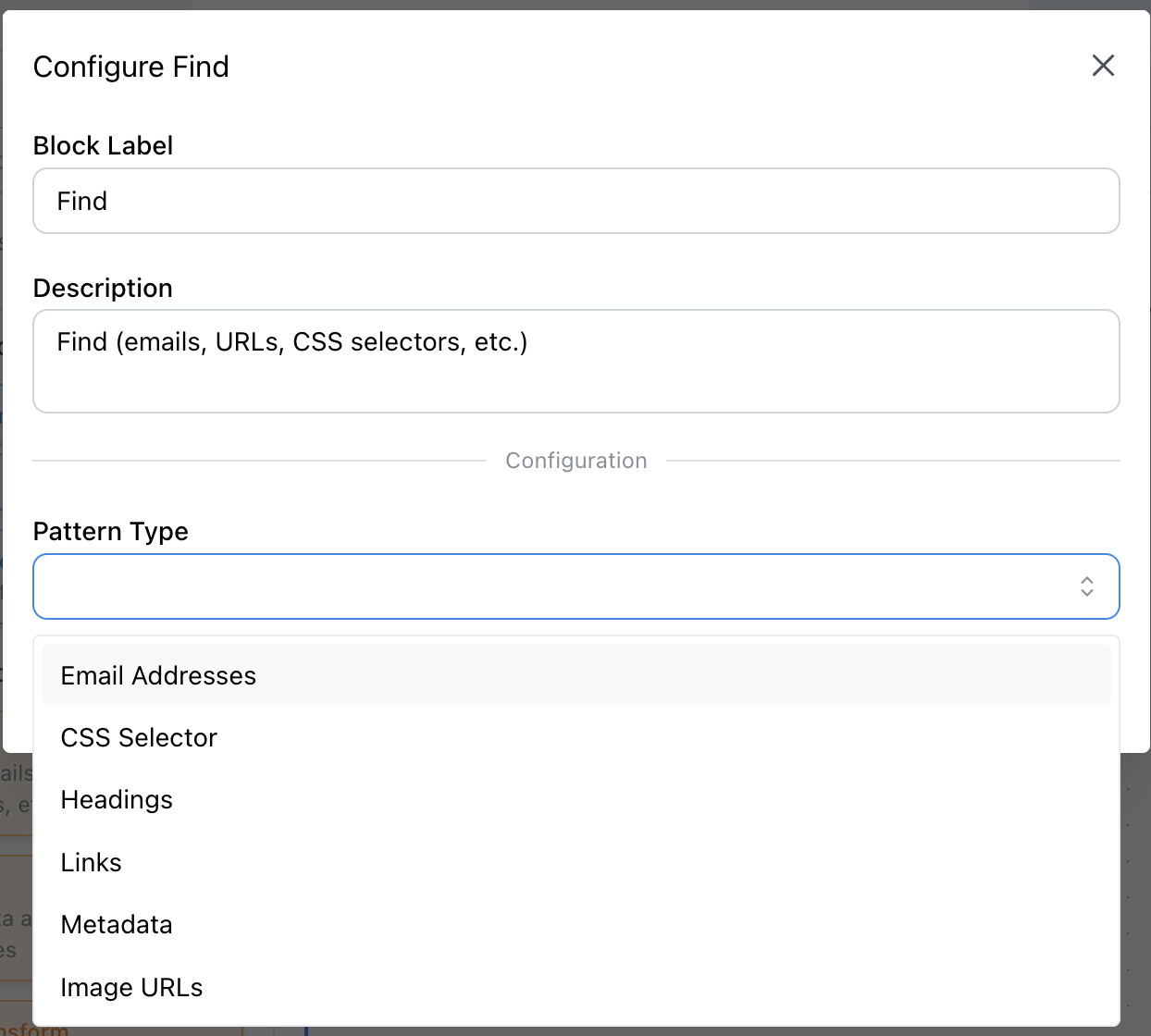Click the Configuration section divider text
Image resolution: width=1151 pixels, height=1036 pixels.
(x=575, y=461)
